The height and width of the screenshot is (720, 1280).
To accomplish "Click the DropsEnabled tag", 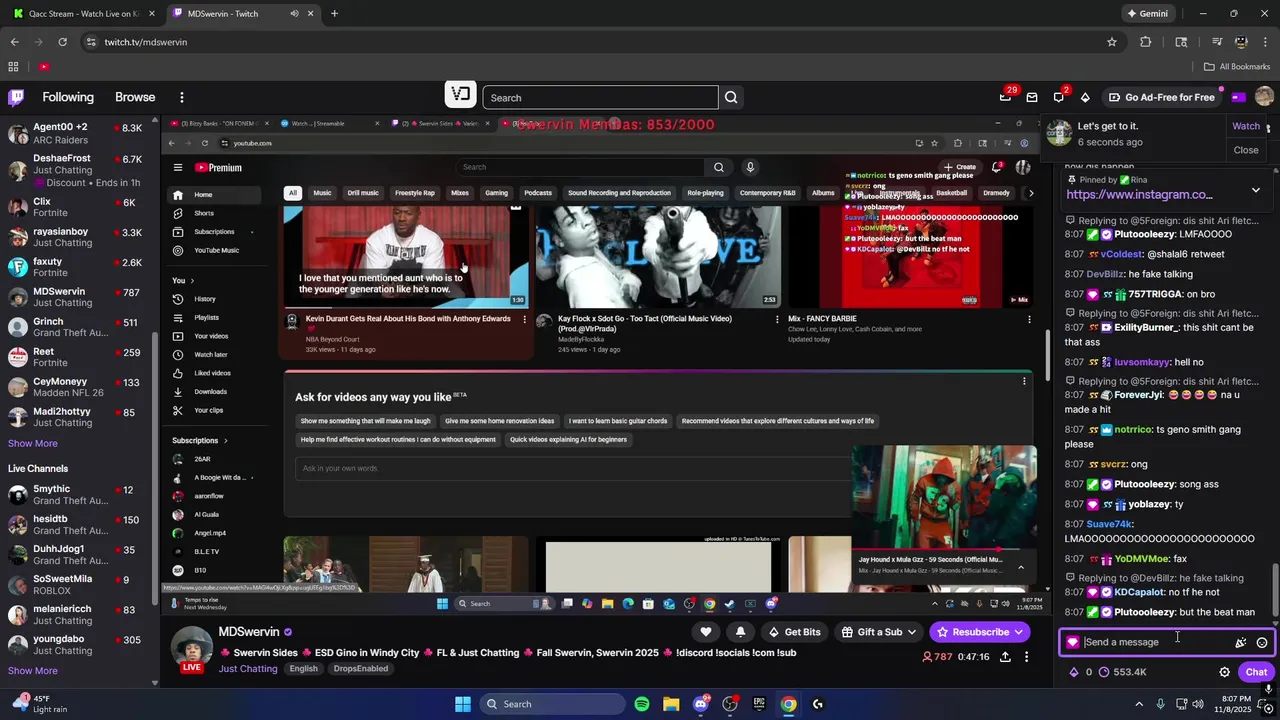I will [x=361, y=669].
